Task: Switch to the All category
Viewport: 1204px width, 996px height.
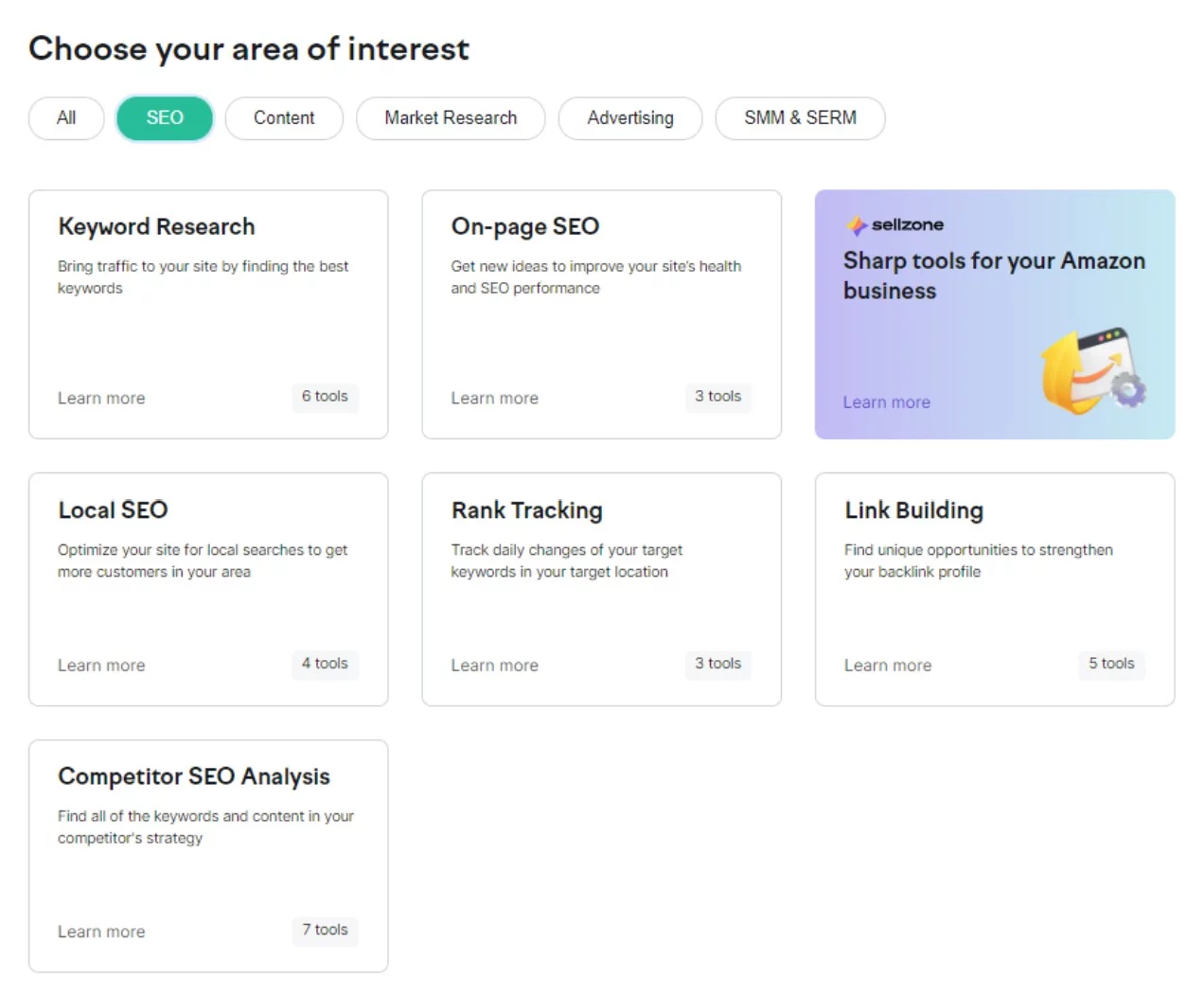Action: click(x=65, y=117)
